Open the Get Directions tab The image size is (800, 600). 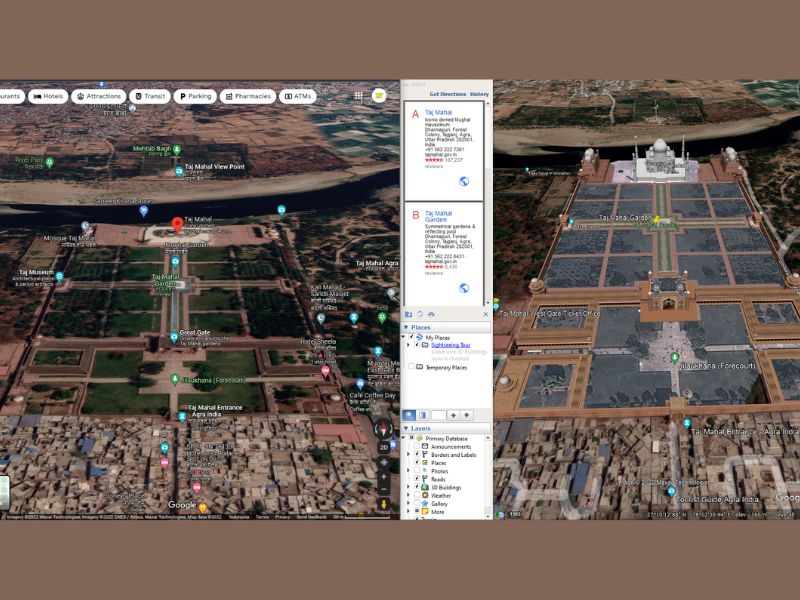tap(447, 94)
